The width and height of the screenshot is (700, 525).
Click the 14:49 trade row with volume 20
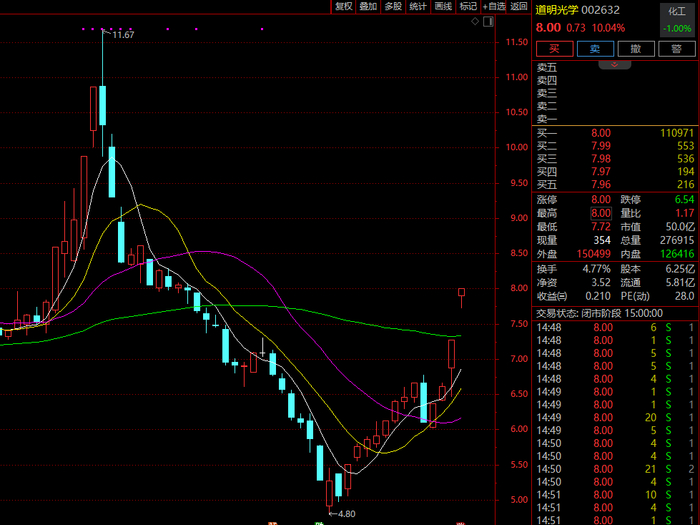(616, 417)
